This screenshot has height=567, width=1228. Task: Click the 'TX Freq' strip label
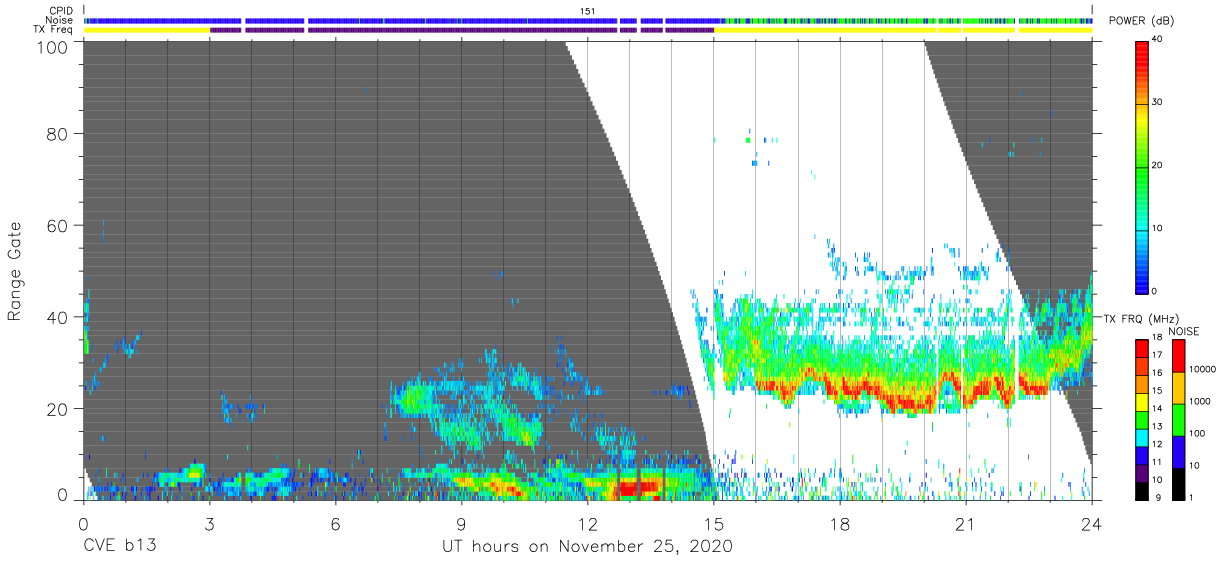click(x=53, y=30)
